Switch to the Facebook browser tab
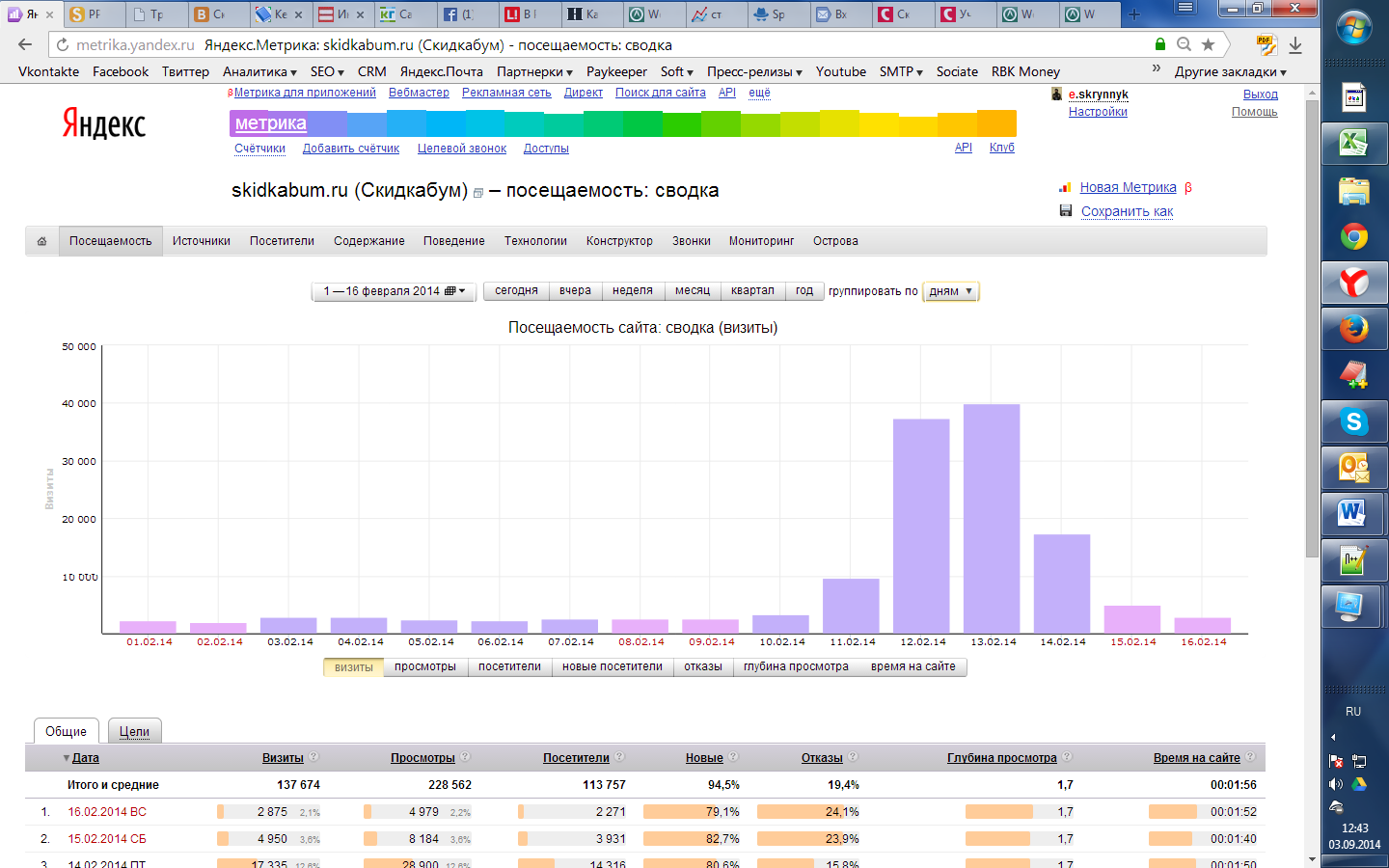The image size is (1389, 868). point(465,14)
